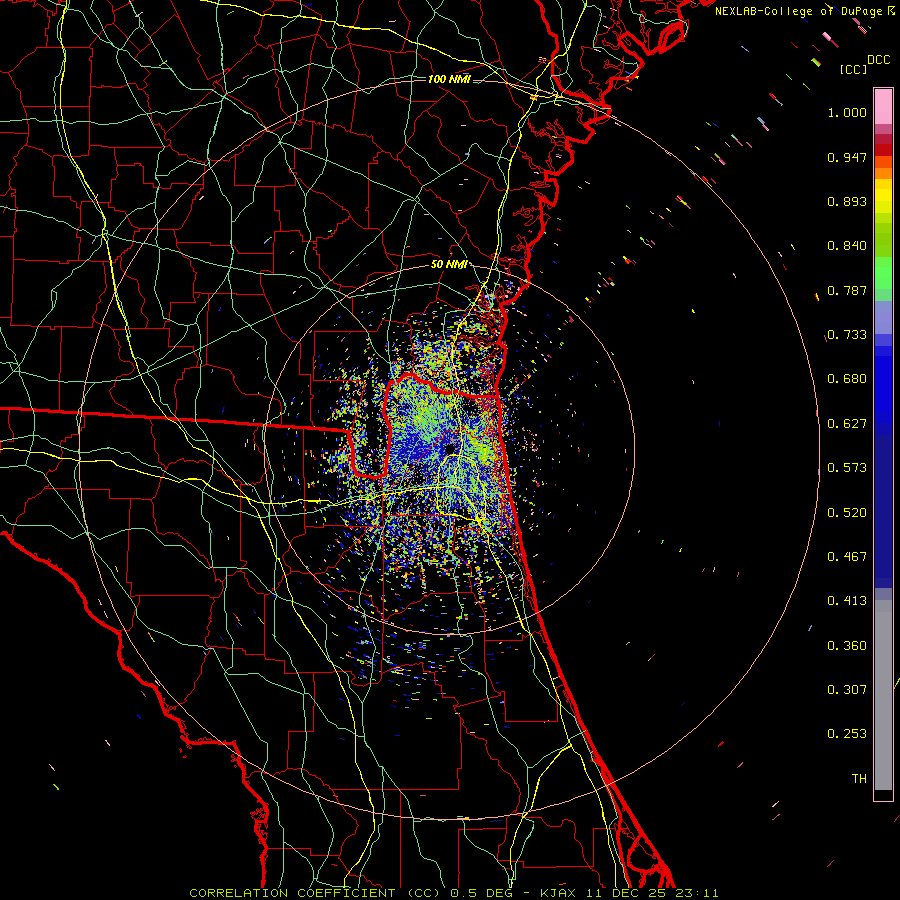Click the 0.787 value on the color scale
The image size is (900, 900).
point(847,290)
